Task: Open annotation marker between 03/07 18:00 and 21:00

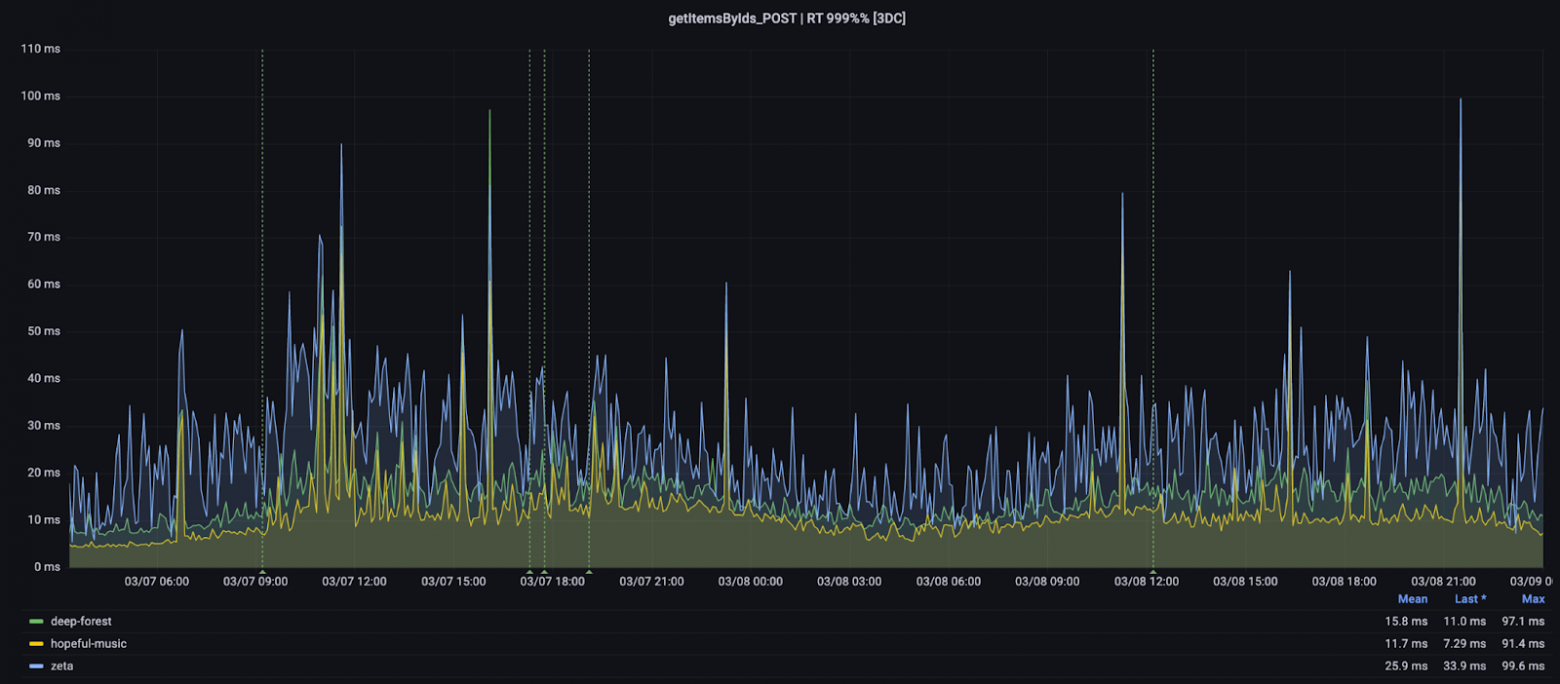Action: tap(589, 572)
